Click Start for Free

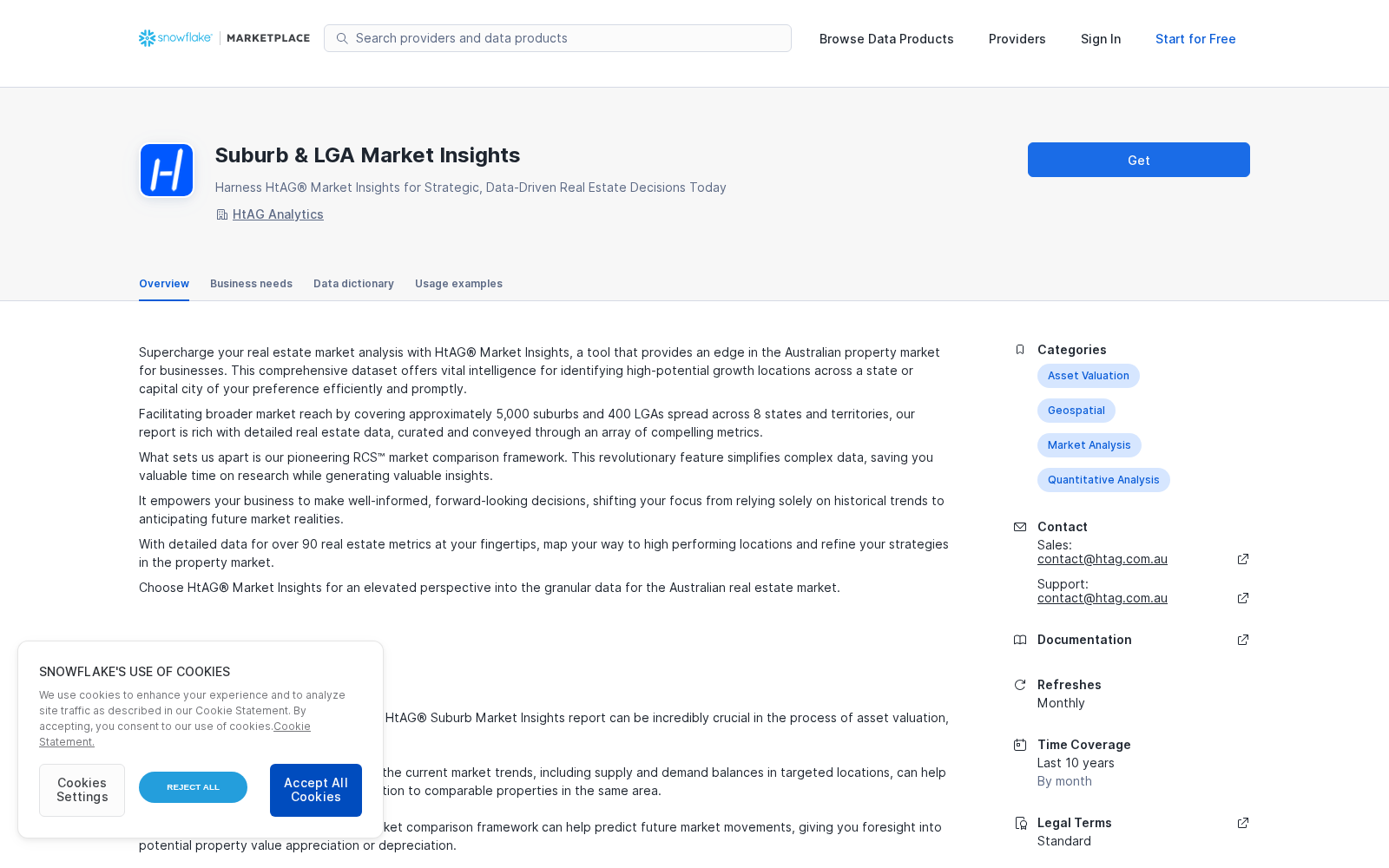(1195, 39)
